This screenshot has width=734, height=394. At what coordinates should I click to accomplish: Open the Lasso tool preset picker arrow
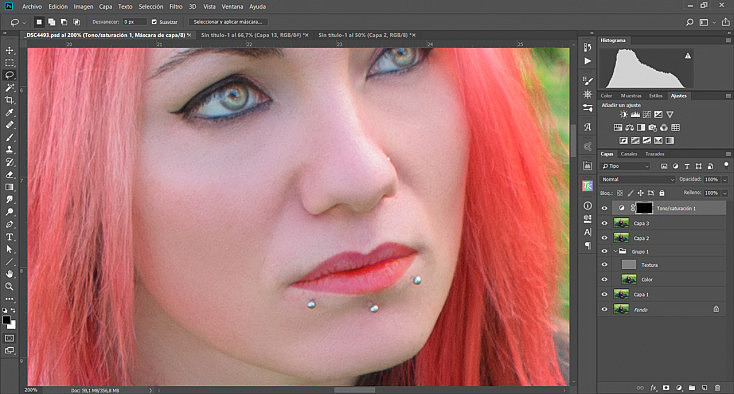tap(24, 22)
